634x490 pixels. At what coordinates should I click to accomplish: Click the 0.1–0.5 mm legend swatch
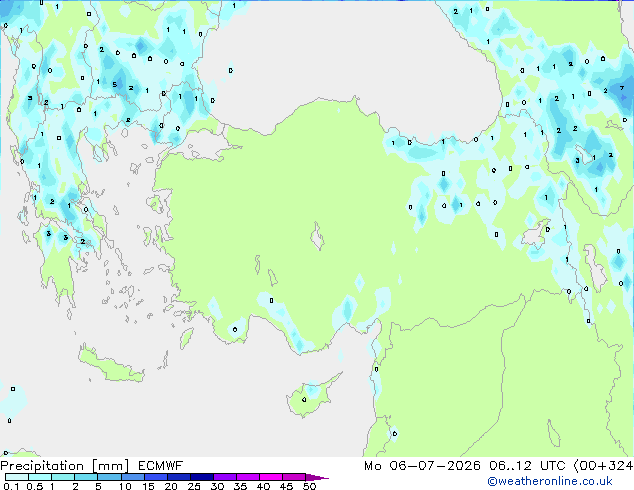pyautogui.click(x=17, y=477)
